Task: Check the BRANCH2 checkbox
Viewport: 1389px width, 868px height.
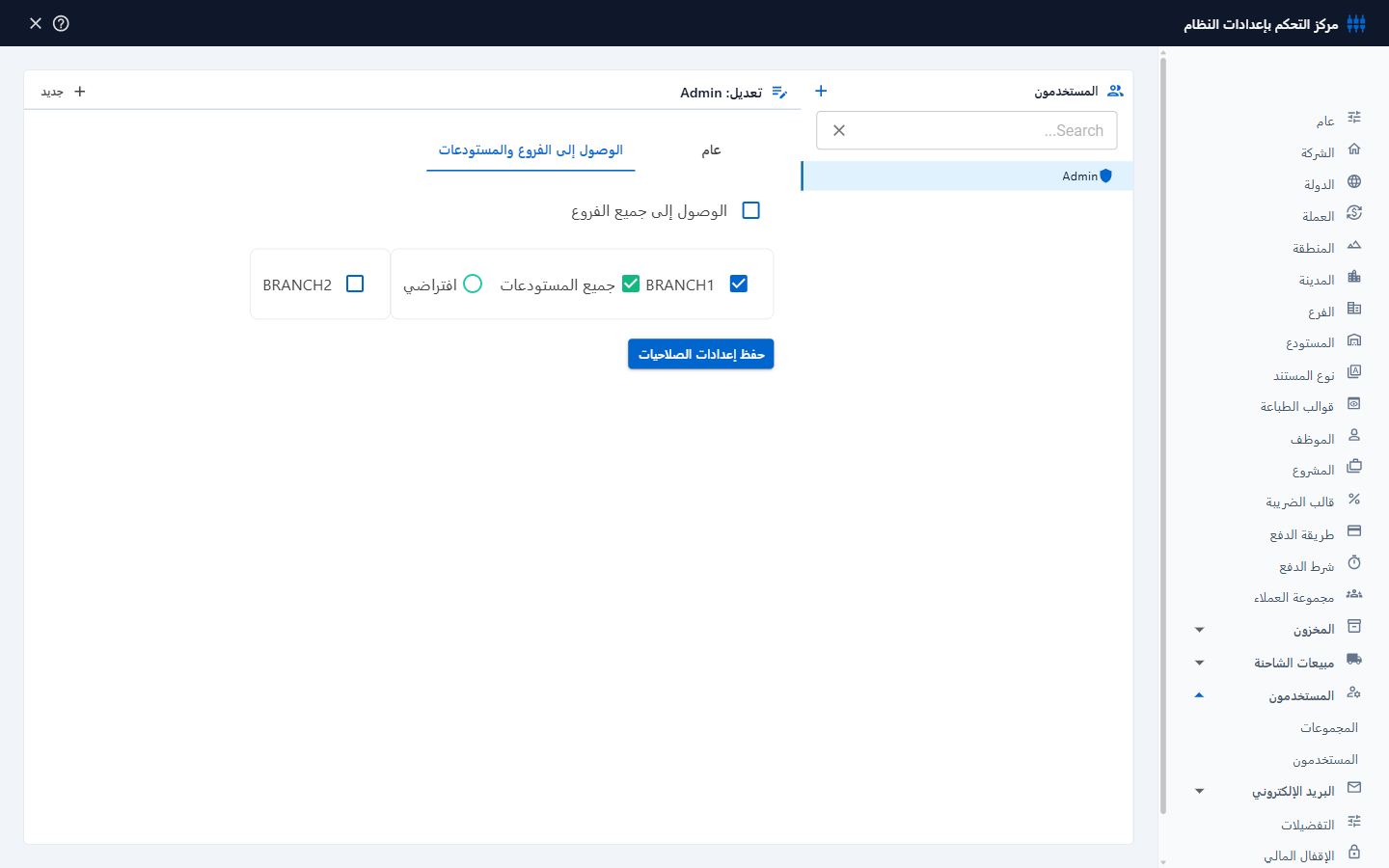Action: pyautogui.click(x=355, y=284)
